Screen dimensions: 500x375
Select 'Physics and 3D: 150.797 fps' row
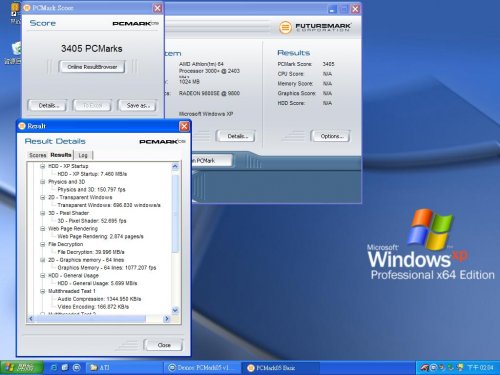point(91,190)
